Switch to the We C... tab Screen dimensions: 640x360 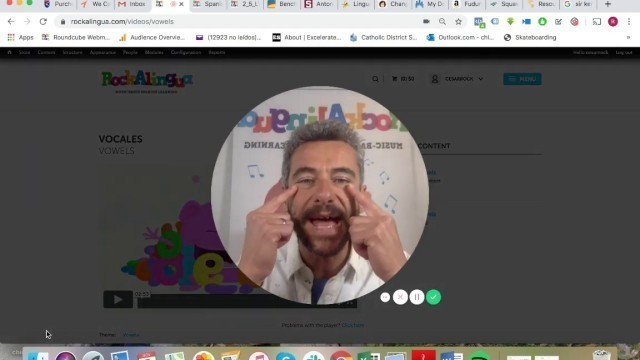tap(95, 4)
